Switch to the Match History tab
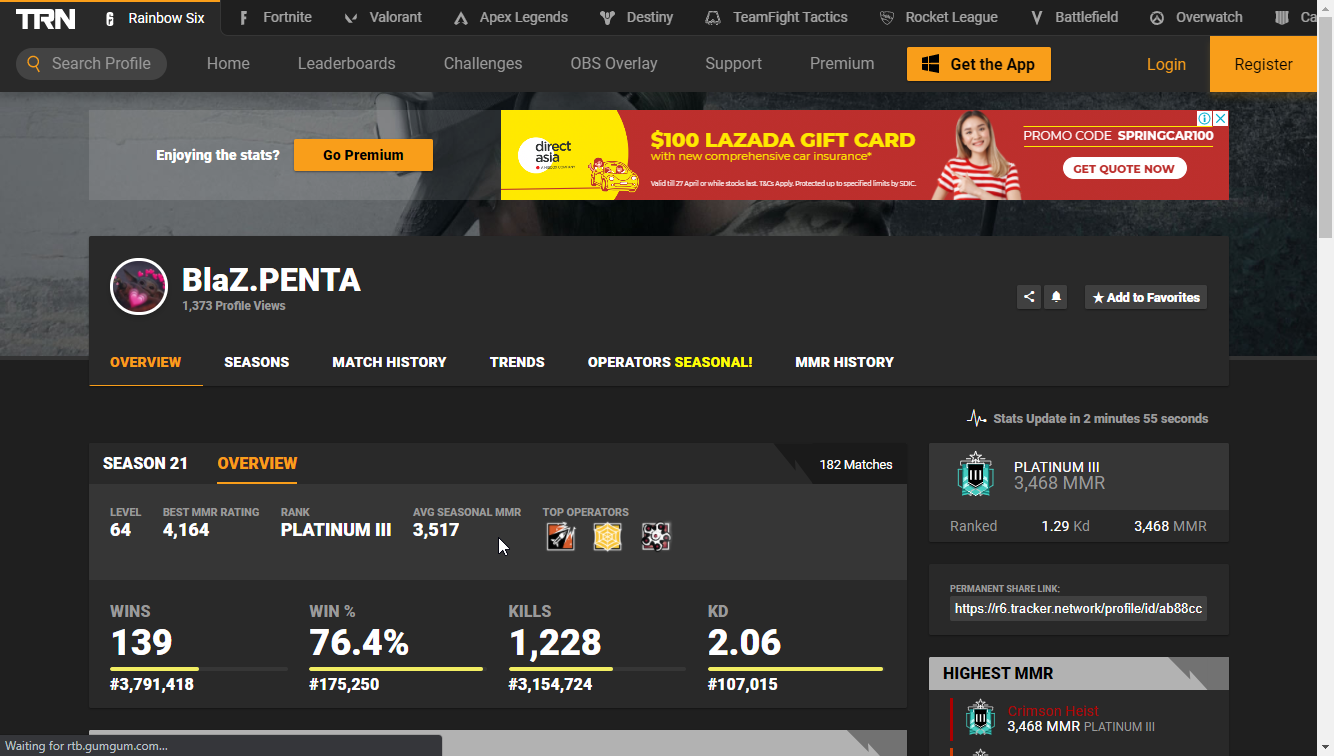The height and width of the screenshot is (756, 1334). (389, 362)
